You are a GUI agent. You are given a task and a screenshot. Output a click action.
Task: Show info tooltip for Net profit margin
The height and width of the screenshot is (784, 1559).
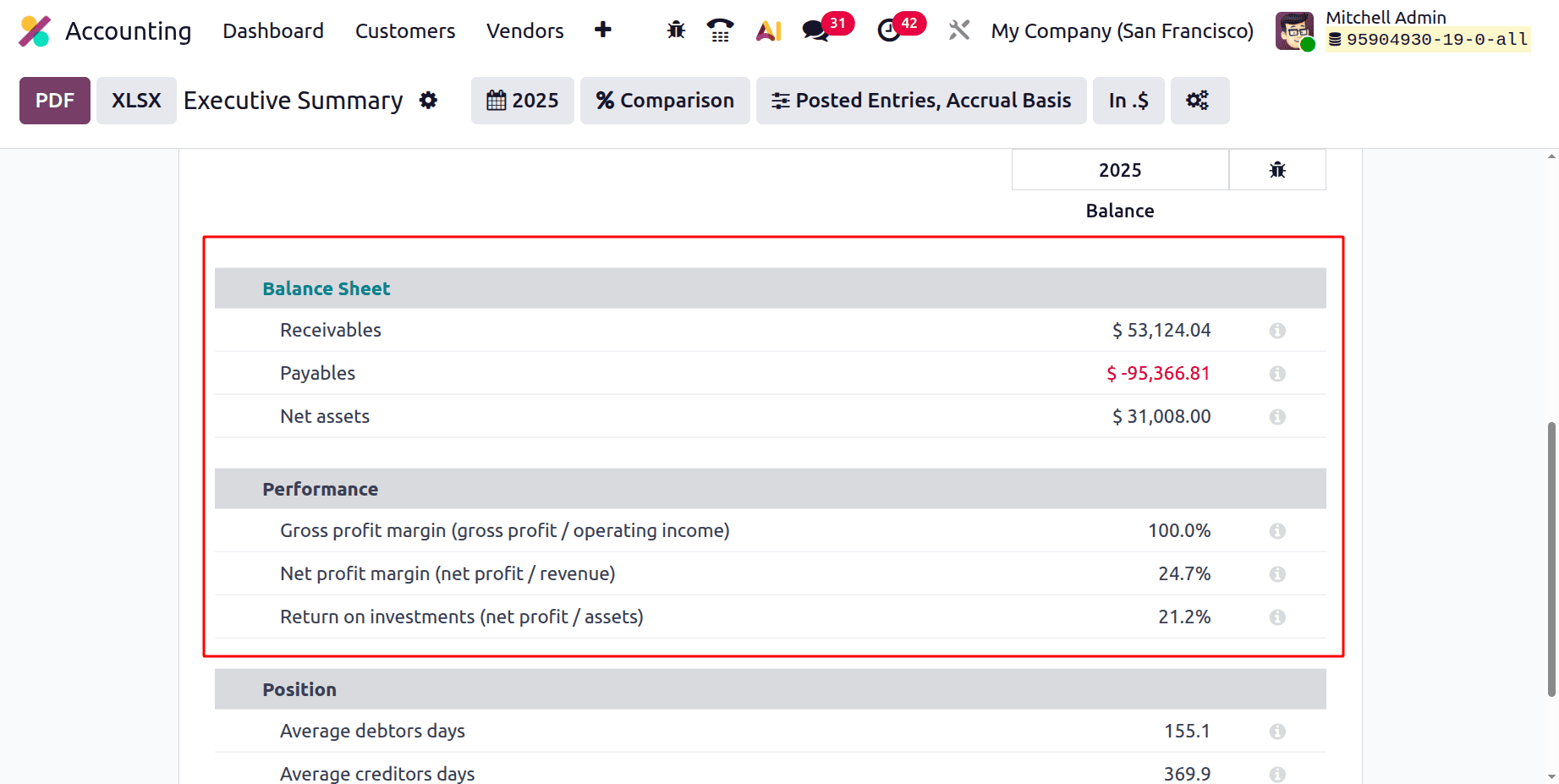click(1276, 573)
